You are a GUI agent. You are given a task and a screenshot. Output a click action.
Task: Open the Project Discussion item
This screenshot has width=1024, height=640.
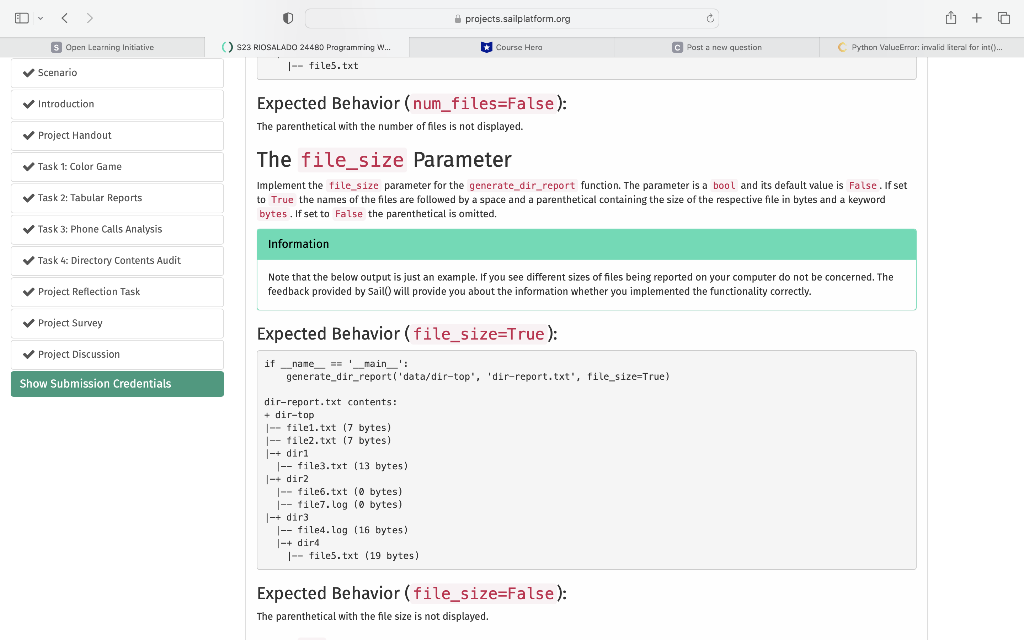(118, 355)
